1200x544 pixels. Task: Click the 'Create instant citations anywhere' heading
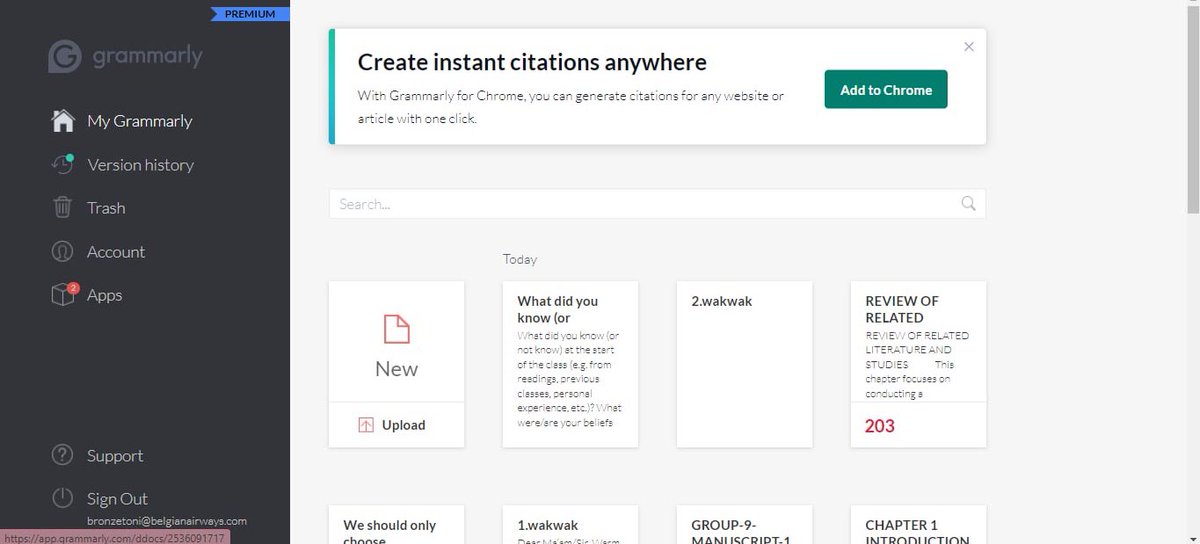pos(532,62)
